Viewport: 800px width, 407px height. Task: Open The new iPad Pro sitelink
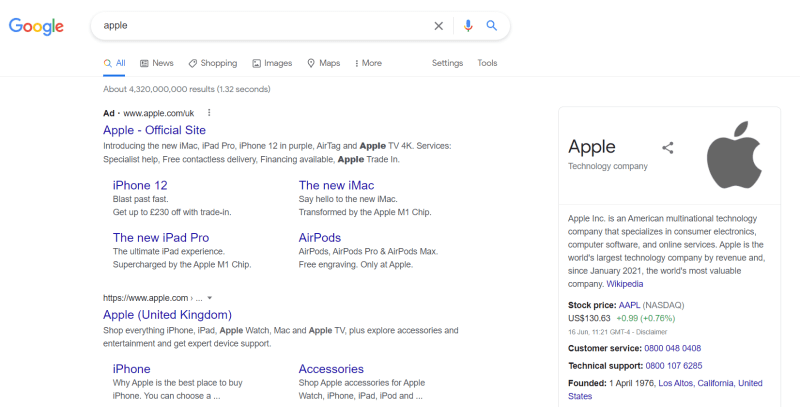pos(161,238)
